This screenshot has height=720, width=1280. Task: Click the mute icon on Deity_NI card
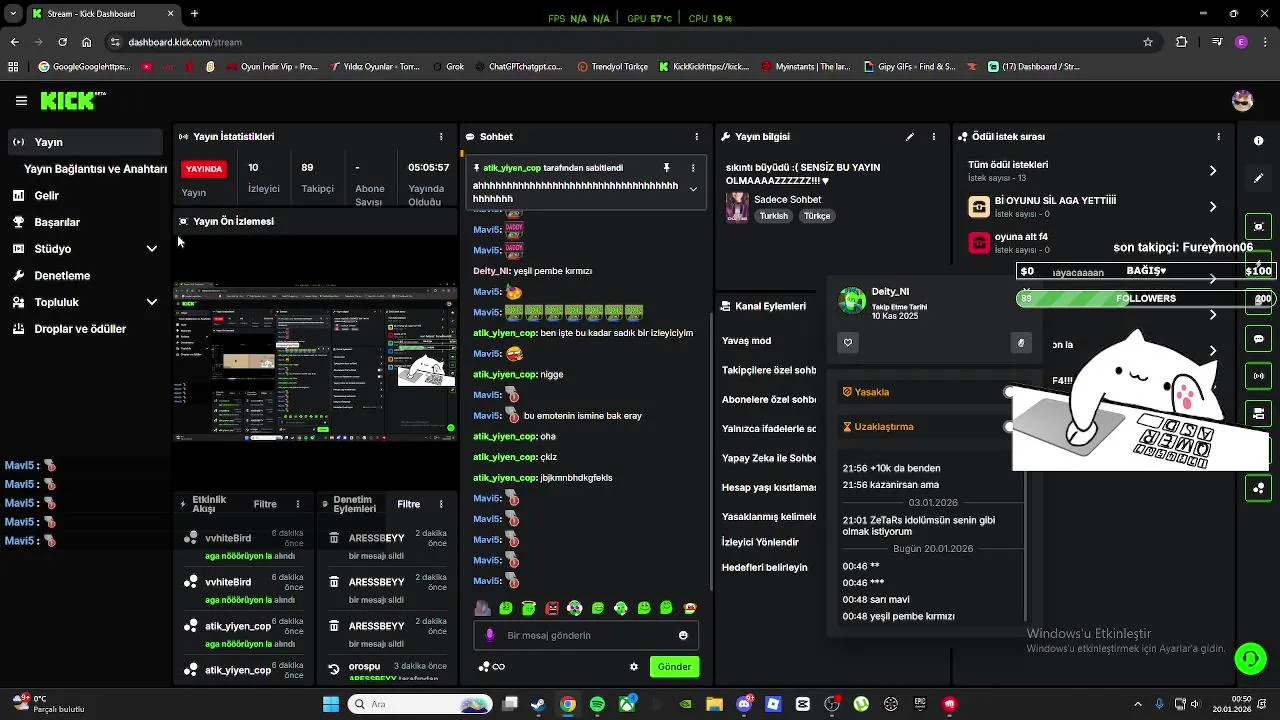[x=1020, y=343]
